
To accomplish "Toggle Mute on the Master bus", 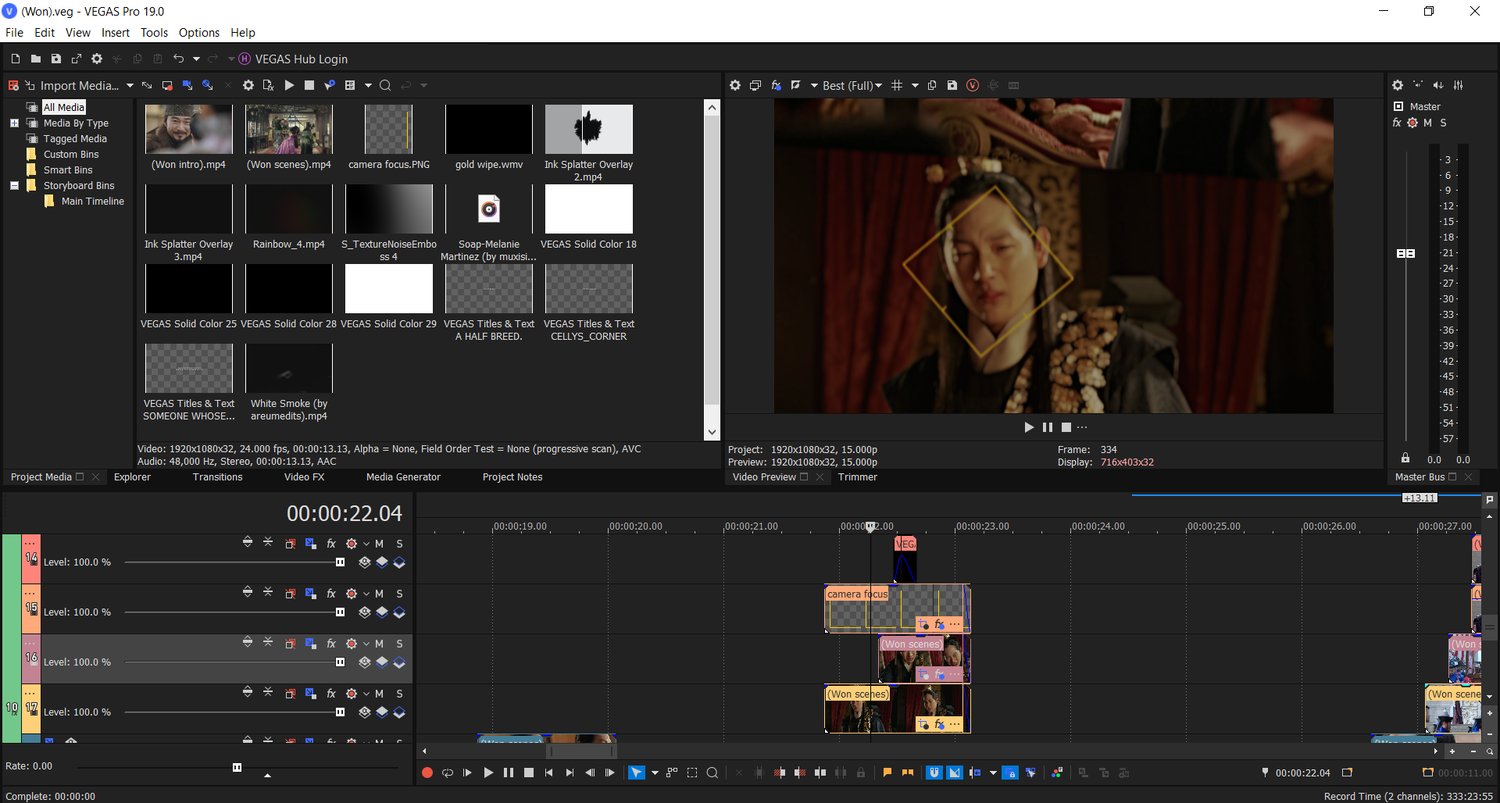I will point(1427,123).
